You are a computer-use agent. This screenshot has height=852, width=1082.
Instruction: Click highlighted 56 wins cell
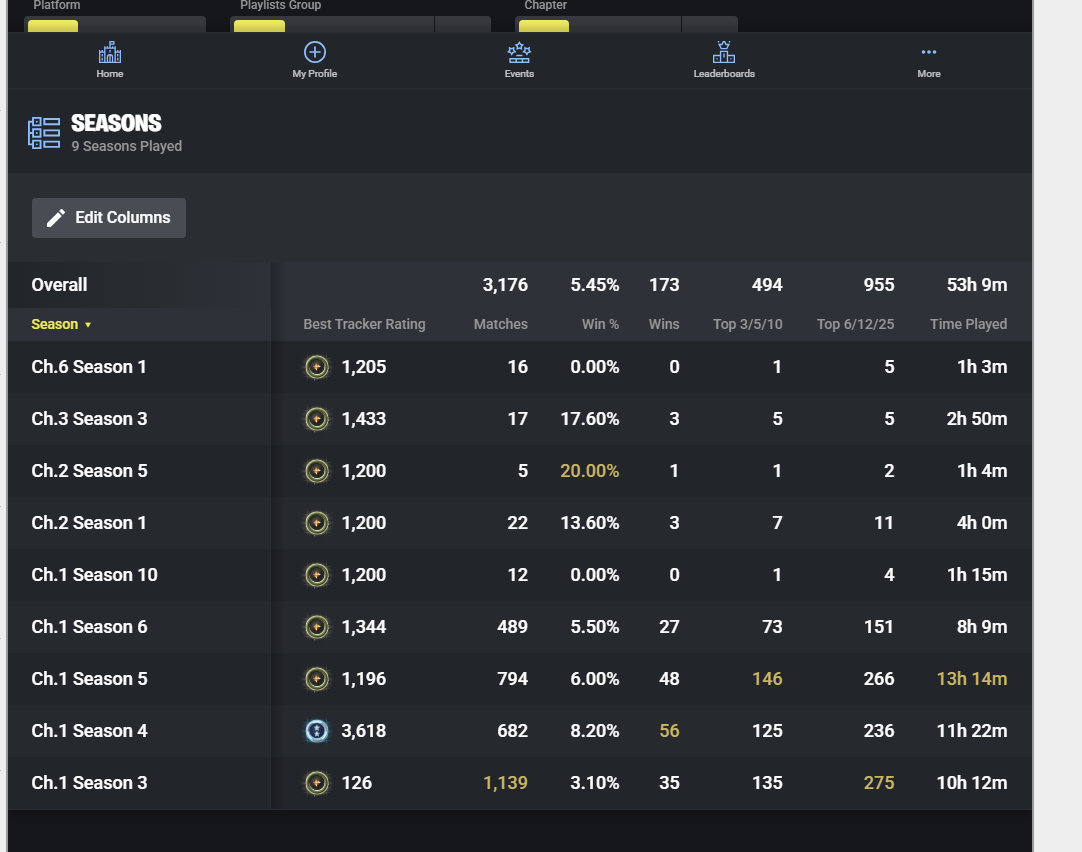(x=669, y=731)
